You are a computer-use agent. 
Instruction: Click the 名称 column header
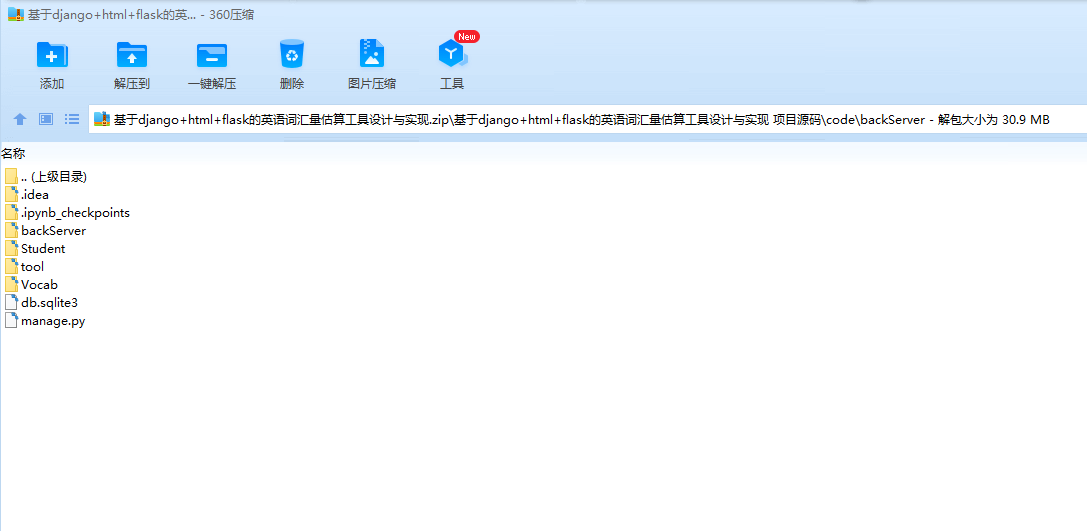13,154
